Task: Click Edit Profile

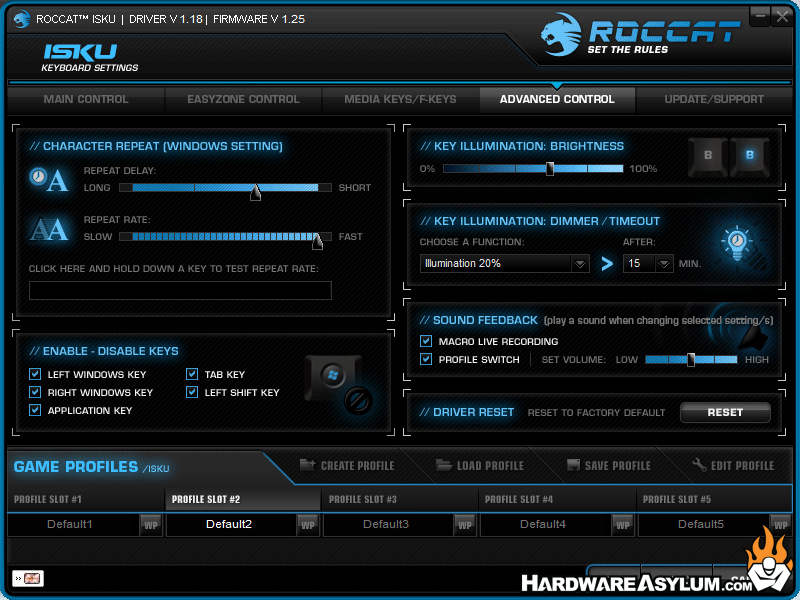Action: pos(733,465)
